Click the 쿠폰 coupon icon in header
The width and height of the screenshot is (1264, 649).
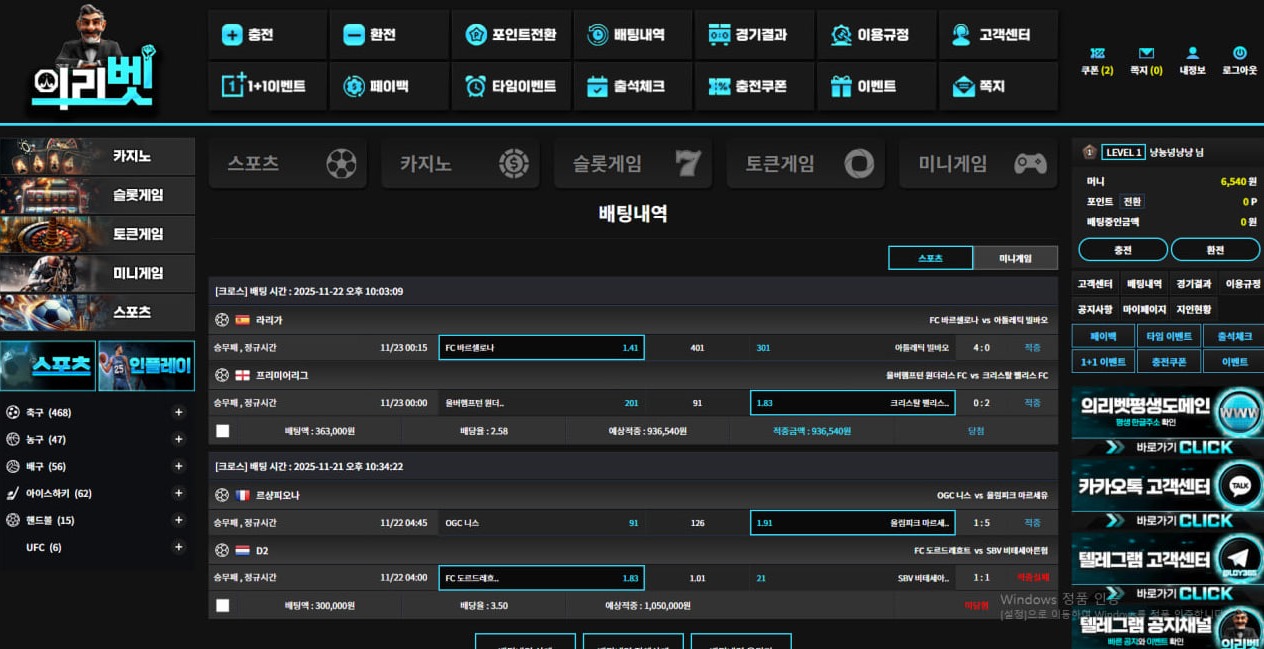(x=1097, y=53)
